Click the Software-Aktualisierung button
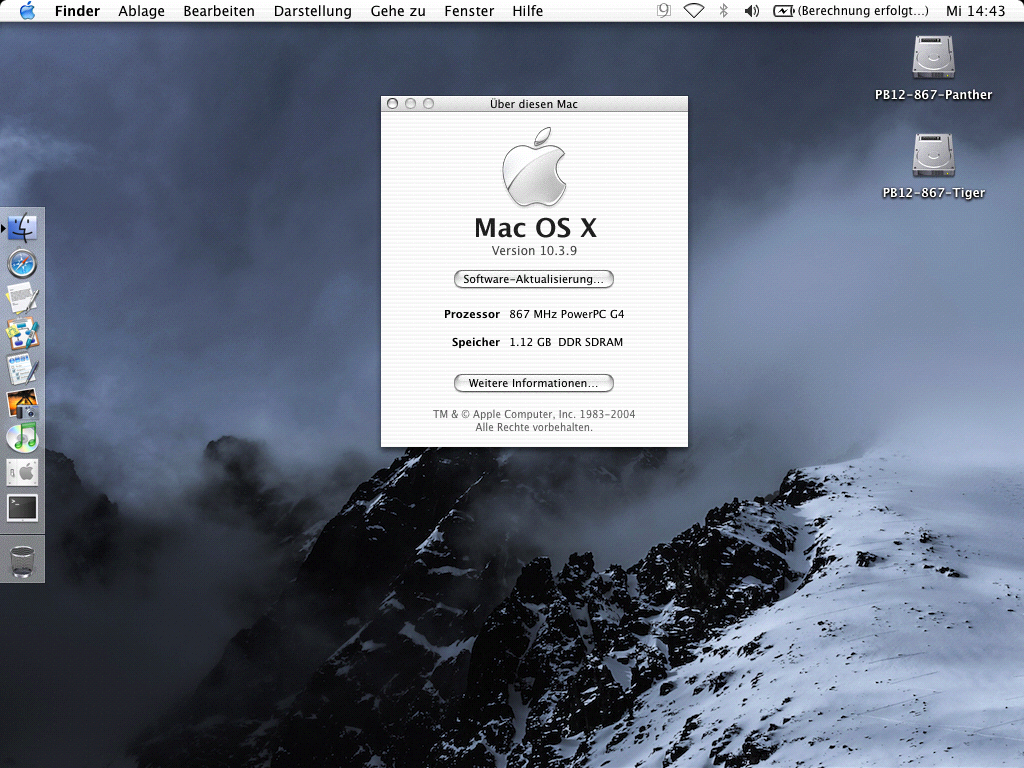The width and height of the screenshot is (1024, 768). tap(534, 279)
